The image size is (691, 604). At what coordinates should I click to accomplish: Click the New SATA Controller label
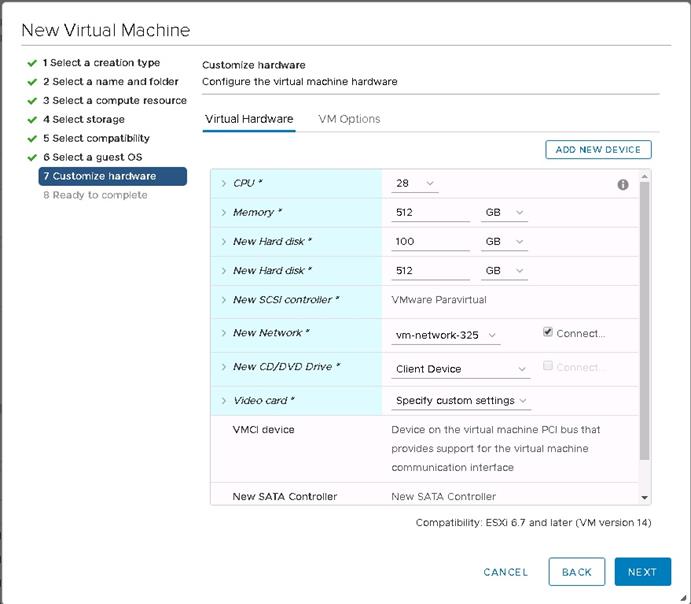[285, 497]
